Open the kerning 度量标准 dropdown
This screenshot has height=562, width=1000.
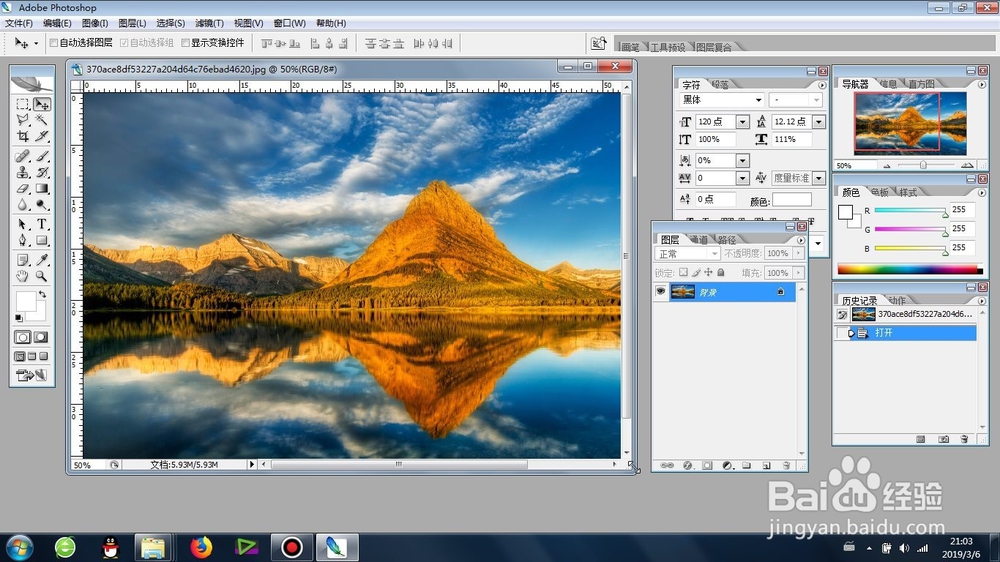click(x=819, y=178)
